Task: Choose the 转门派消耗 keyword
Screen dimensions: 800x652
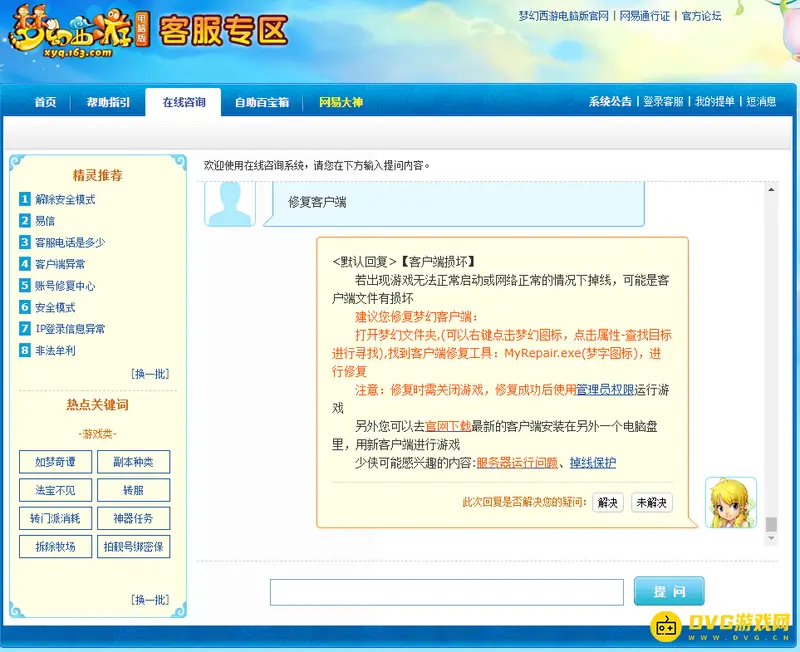Action: 56,518
